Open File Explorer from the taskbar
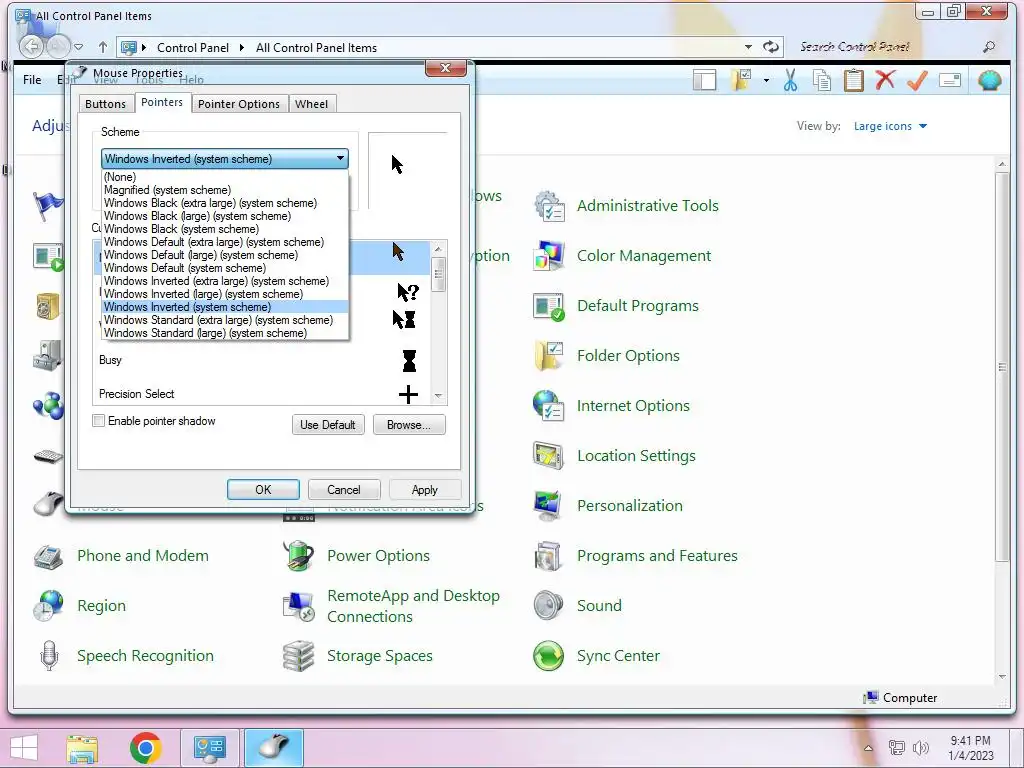The height and width of the screenshot is (768, 1024). coord(82,748)
